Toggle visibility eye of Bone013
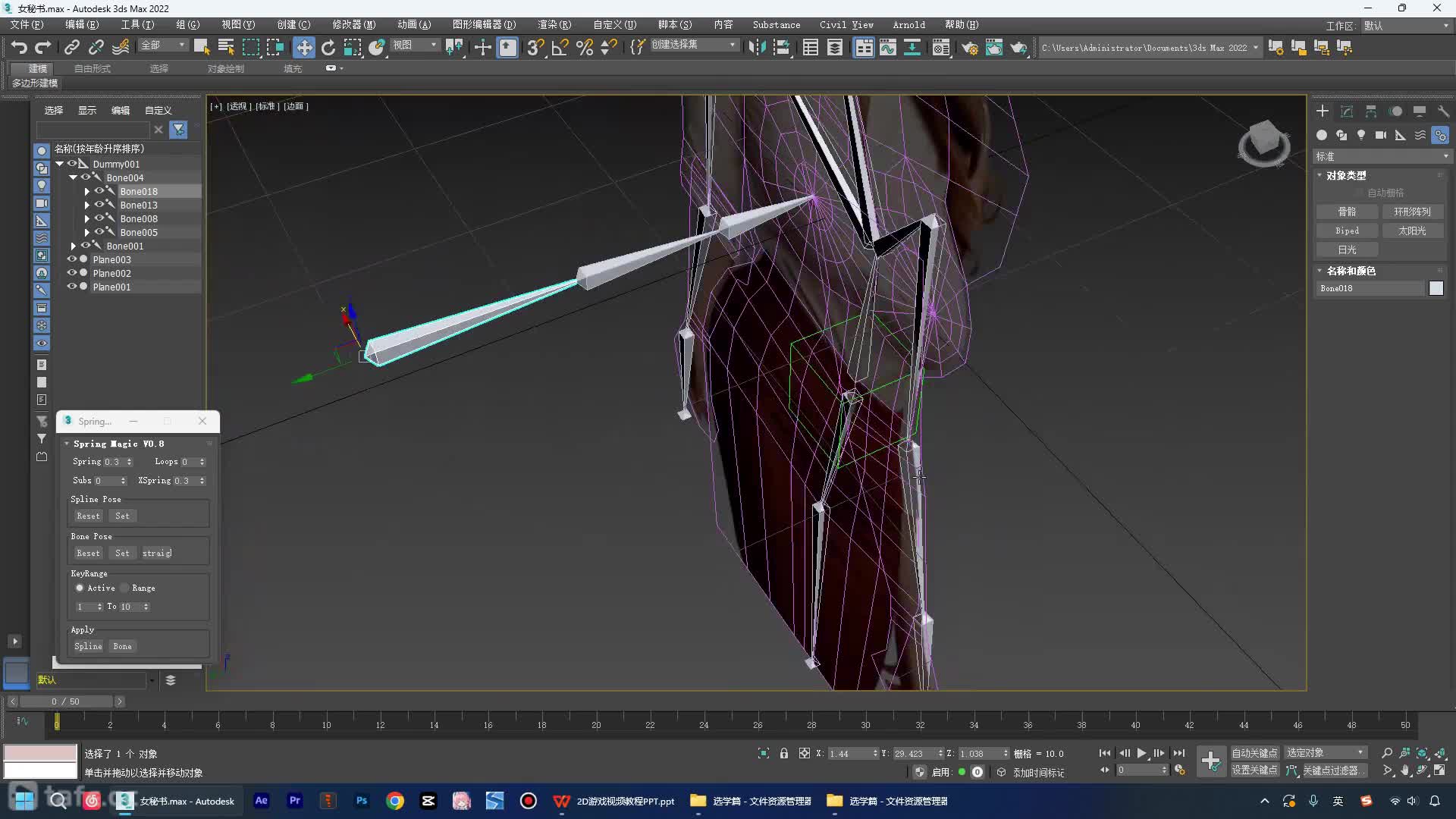This screenshot has width=1456, height=819. click(99, 205)
